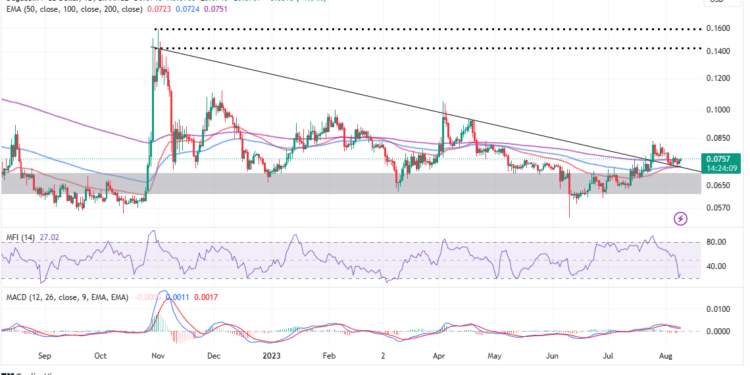Image resolution: width=750 pixels, height=375 pixels.
Task: Select the dotted horizontal line at 0.1400
Action: [x=429, y=48]
